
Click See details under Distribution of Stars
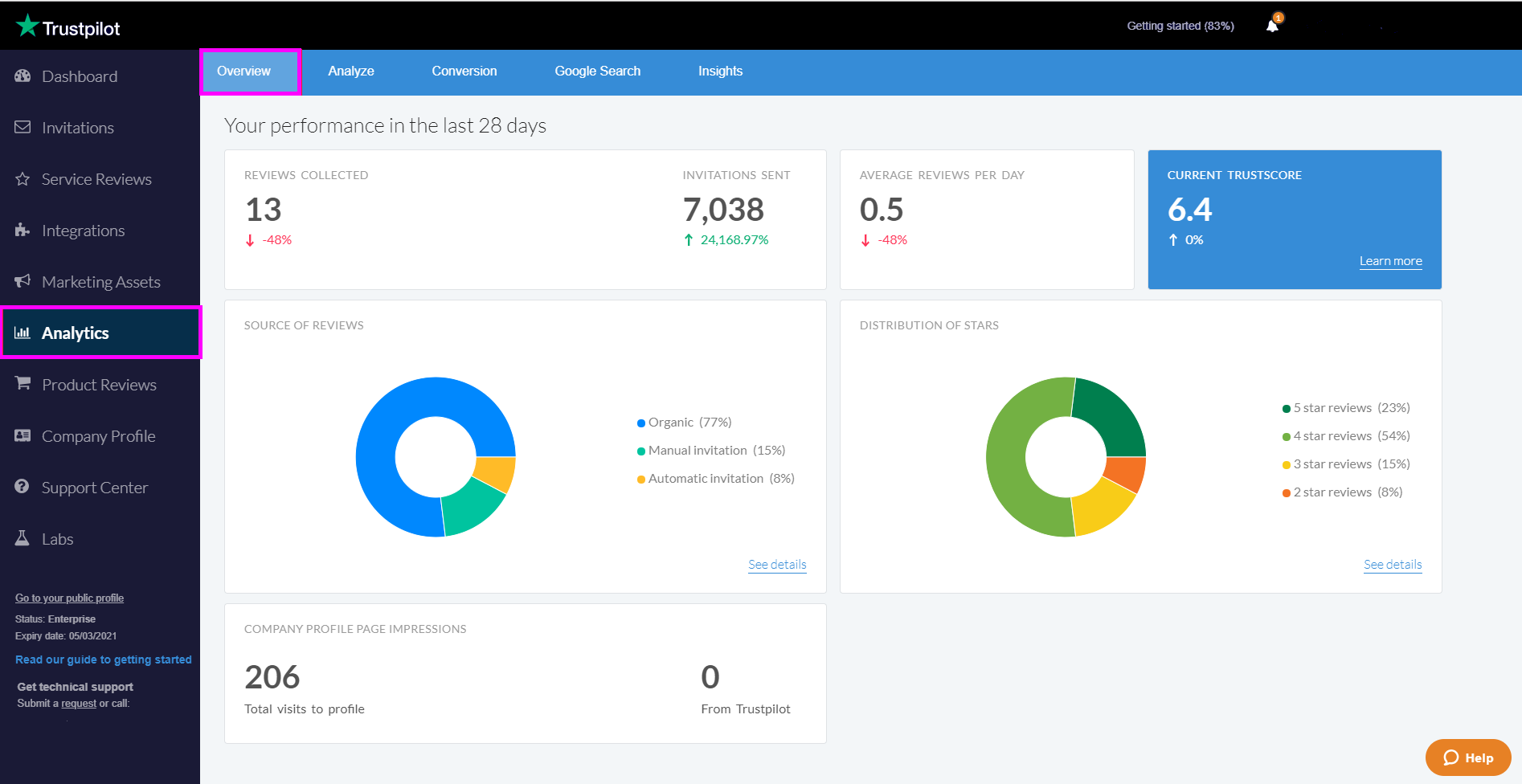(1393, 565)
